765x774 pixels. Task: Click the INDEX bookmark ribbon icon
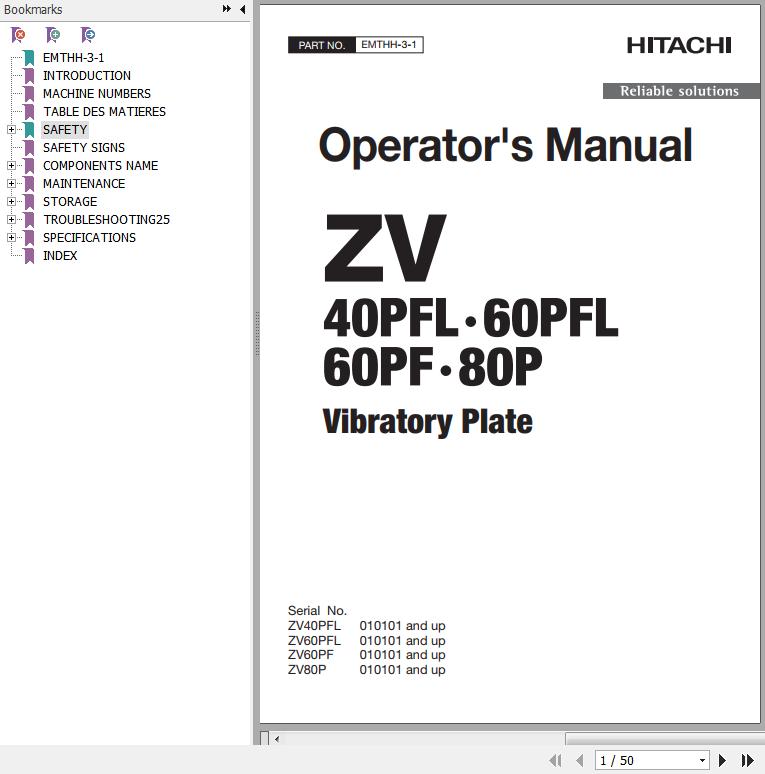click(29, 256)
